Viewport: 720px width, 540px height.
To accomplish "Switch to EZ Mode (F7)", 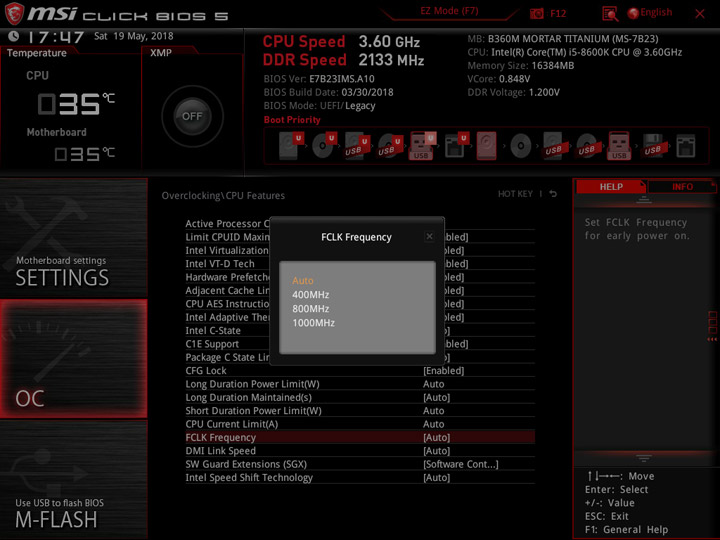I will tap(449, 11).
